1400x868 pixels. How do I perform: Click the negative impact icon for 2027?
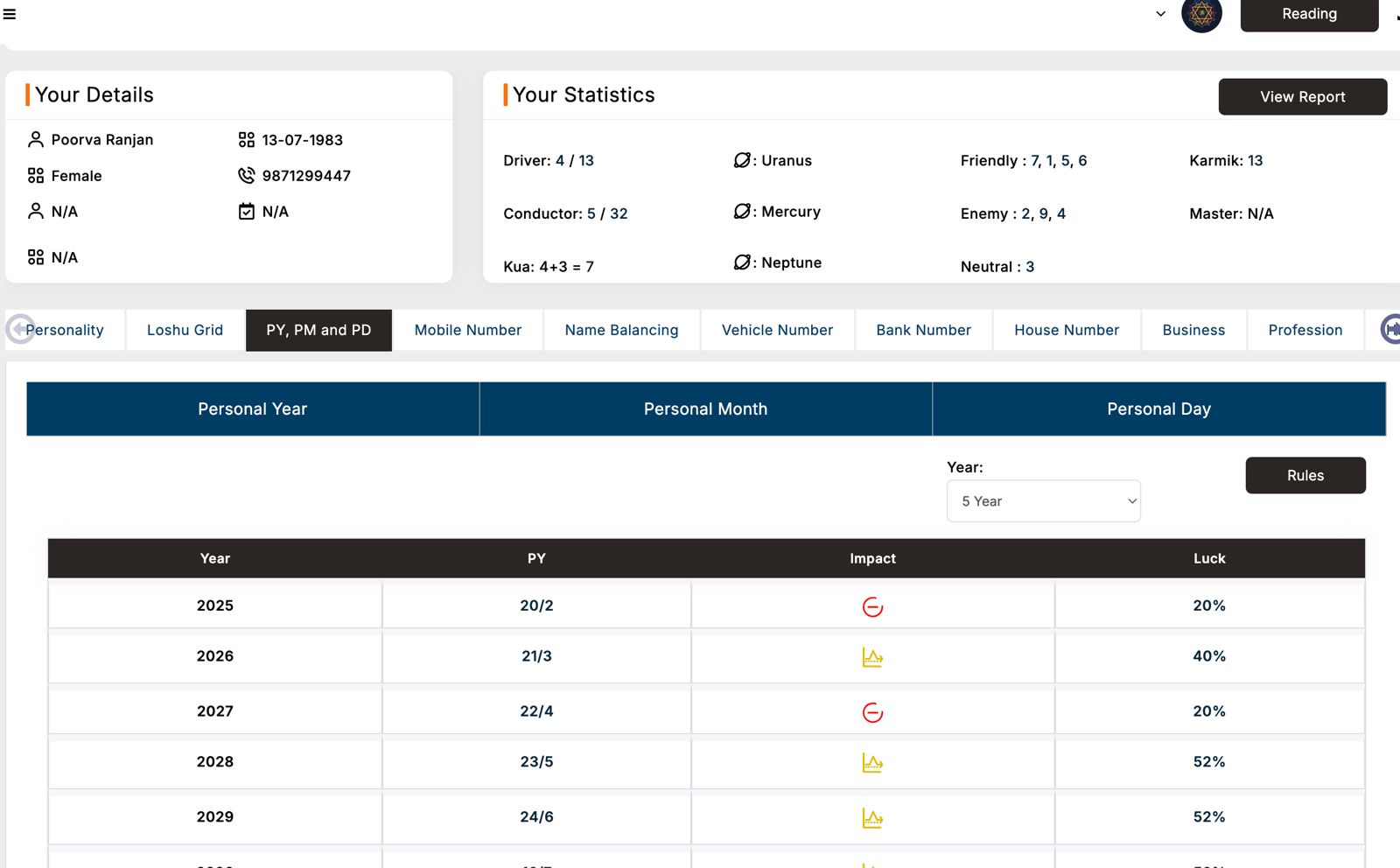point(872,712)
